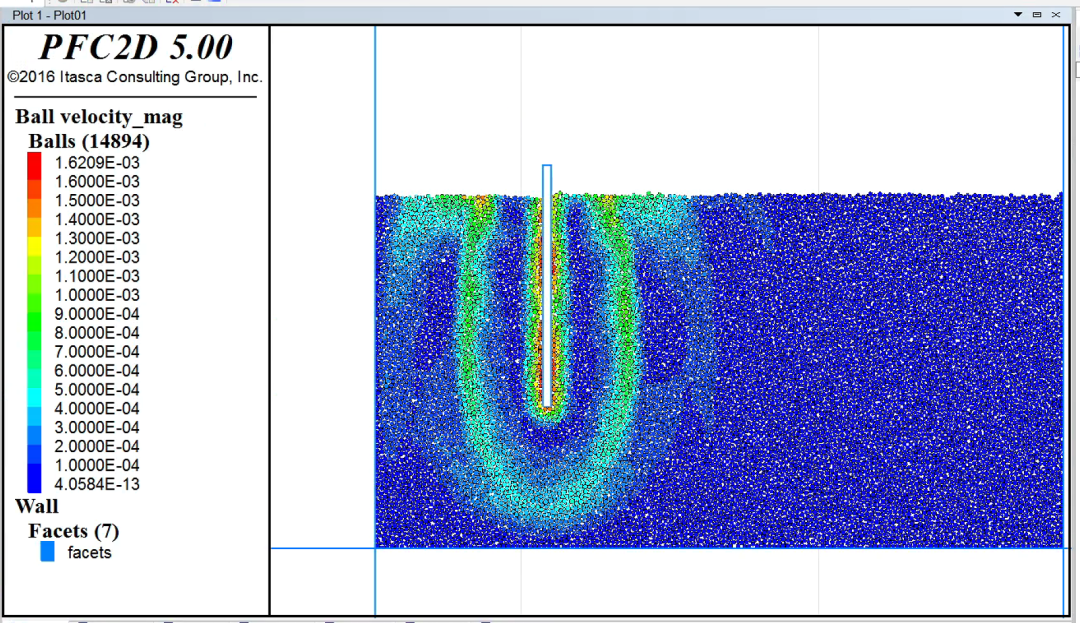
Task: Click the legend value 1.5000E-03
Action: click(97, 200)
